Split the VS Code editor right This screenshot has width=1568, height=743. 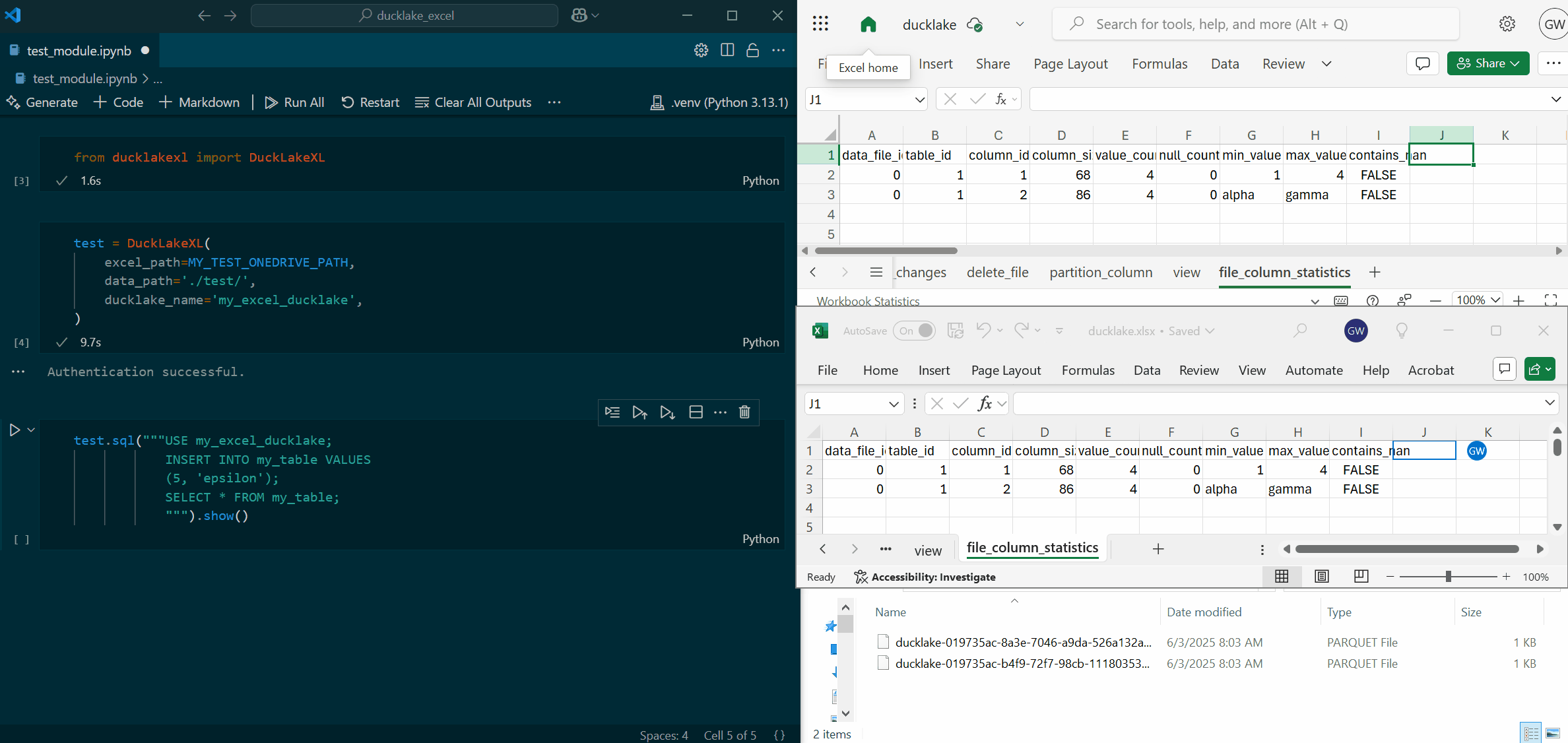727,50
